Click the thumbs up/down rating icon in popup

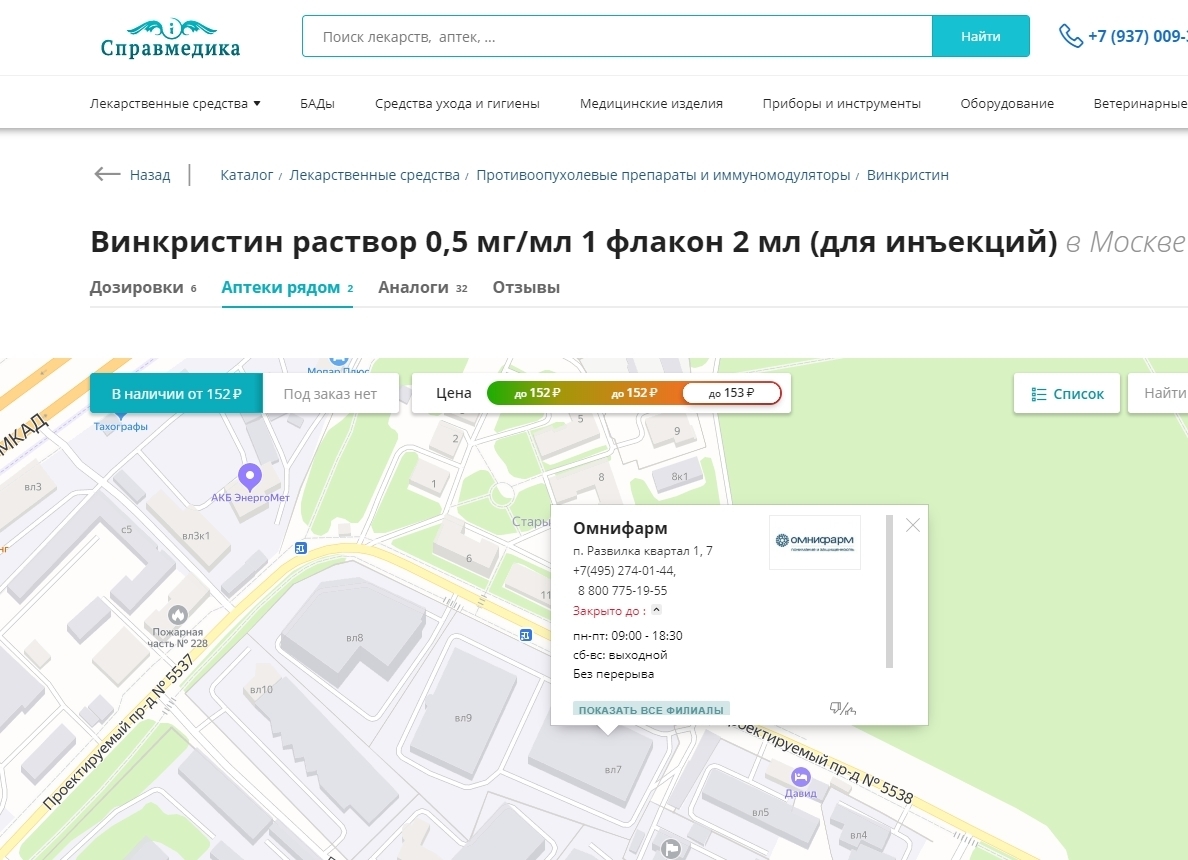pos(842,709)
